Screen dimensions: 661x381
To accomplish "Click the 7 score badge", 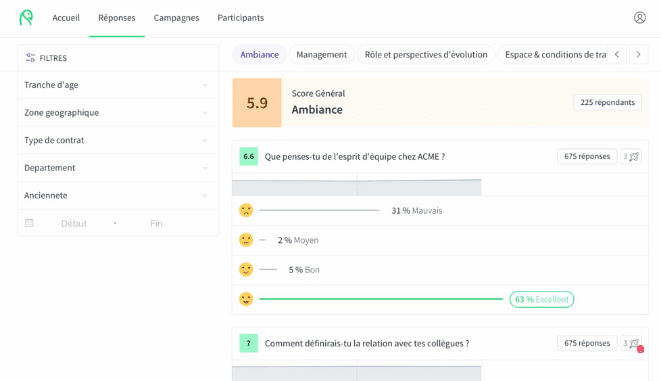I will [249, 343].
